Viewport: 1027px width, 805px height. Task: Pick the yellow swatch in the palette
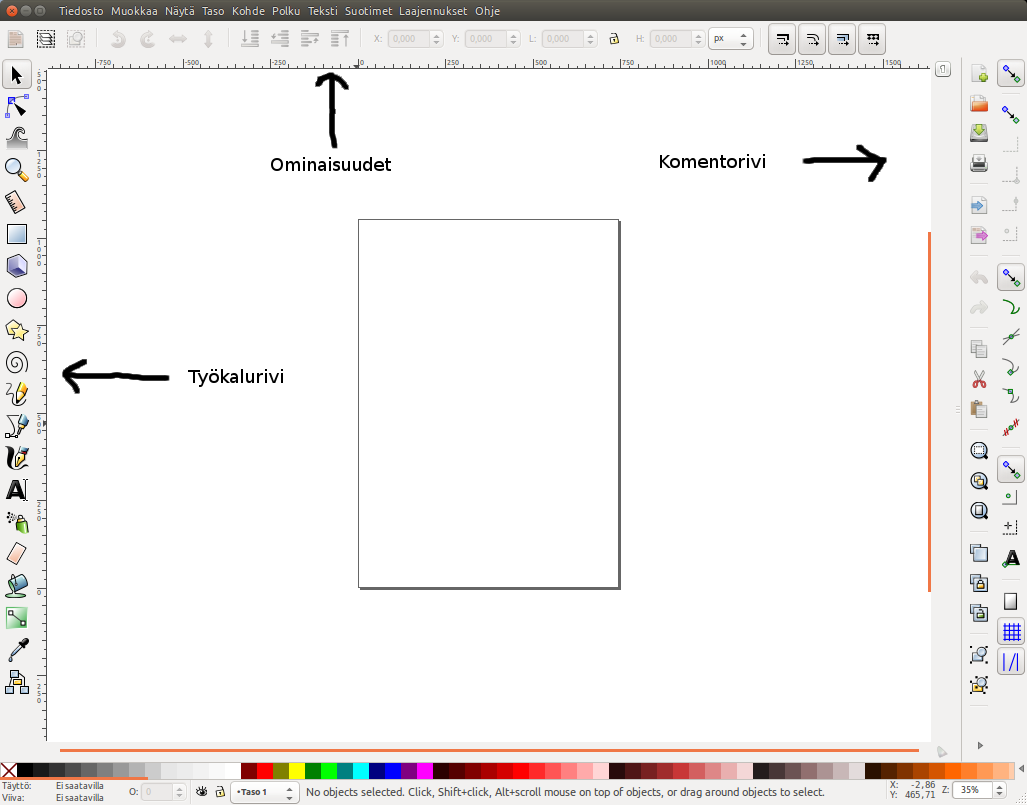(x=297, y=771)
